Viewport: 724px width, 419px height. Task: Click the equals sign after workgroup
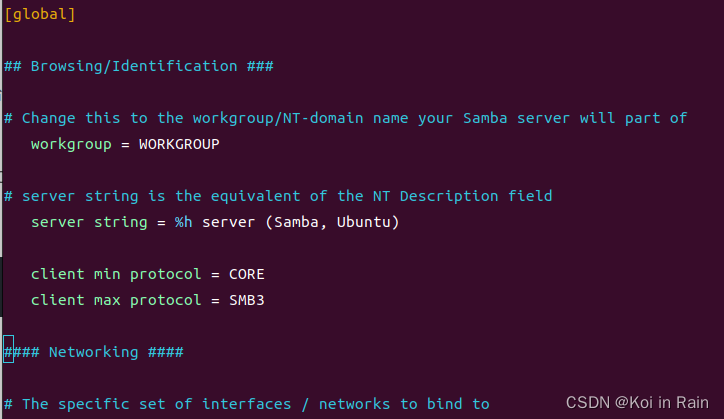click(x=125, y=145)
